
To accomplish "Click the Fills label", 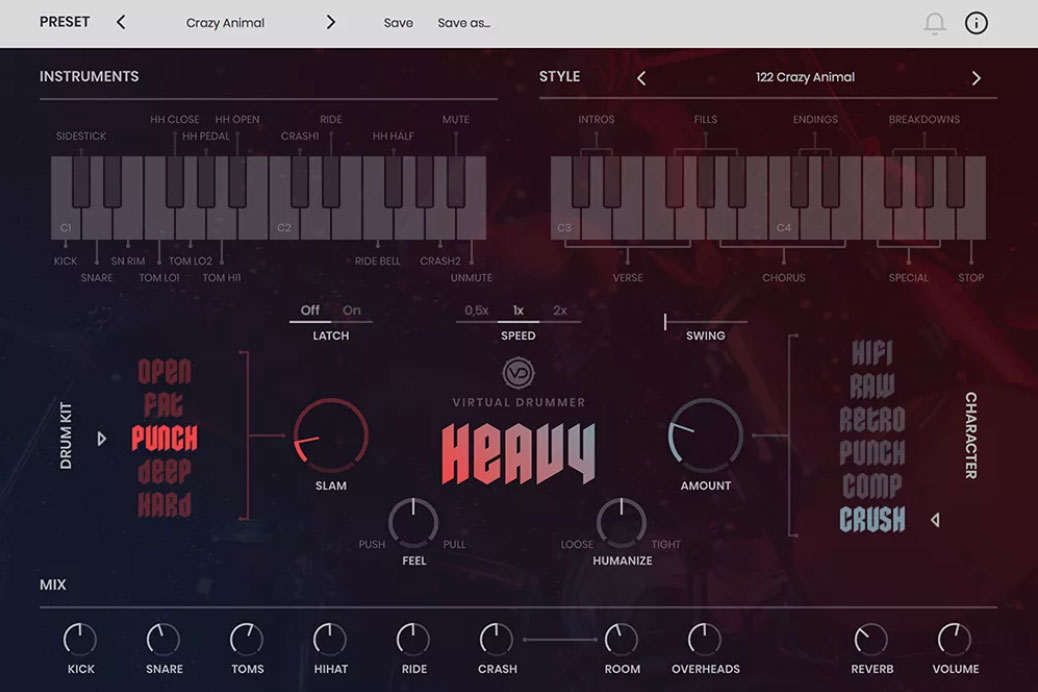I will pos(706,119).
